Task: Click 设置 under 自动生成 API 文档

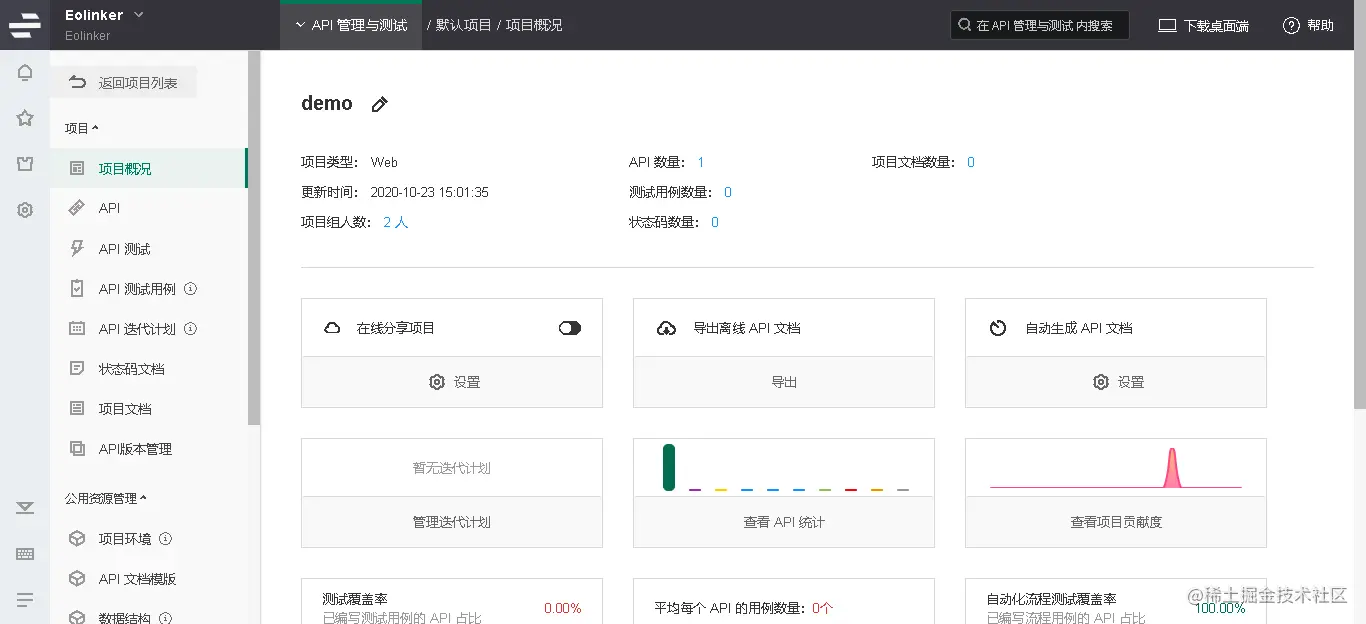Action: [1116, 382]
